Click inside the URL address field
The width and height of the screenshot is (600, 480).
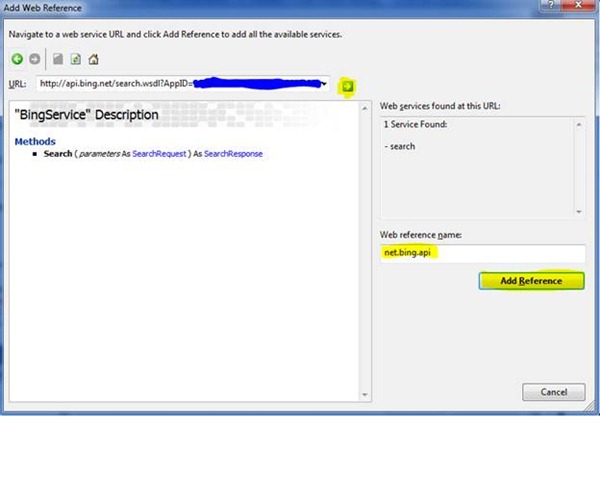(183, 83)
